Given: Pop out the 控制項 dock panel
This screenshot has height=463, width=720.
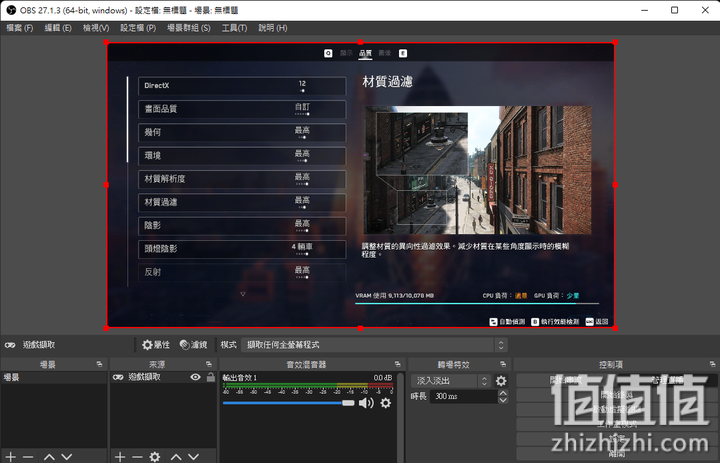Looking at the screenshot, I should pyautogui.click(x=713, y=364).
